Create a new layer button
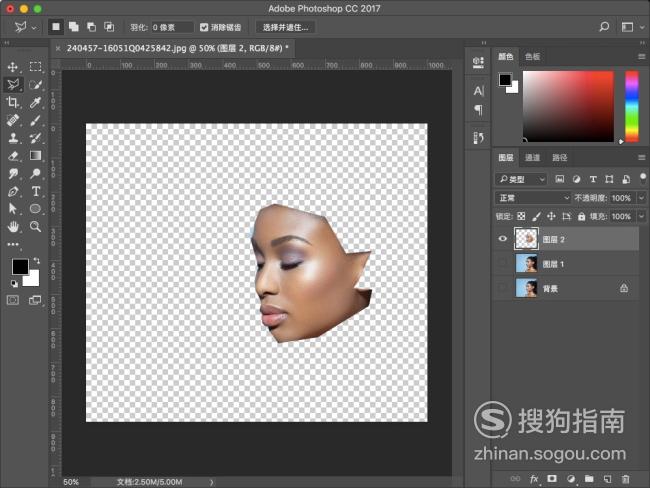This screenshot has height=488, width=650. click(x=607, y=479)
